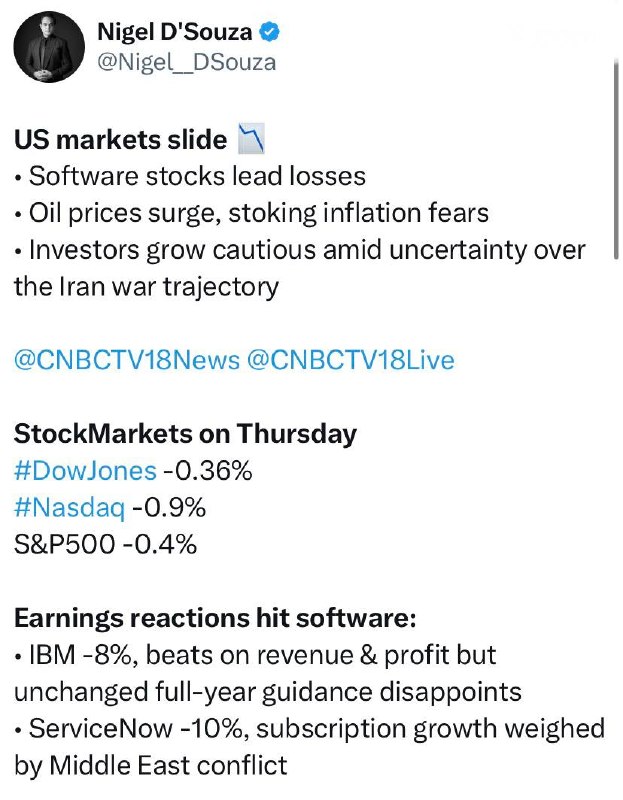Click the -0.9% Nasdaq change value
The width and height of the screenshot is (623, 800).
pyautogui.click(x=169, y=508)
